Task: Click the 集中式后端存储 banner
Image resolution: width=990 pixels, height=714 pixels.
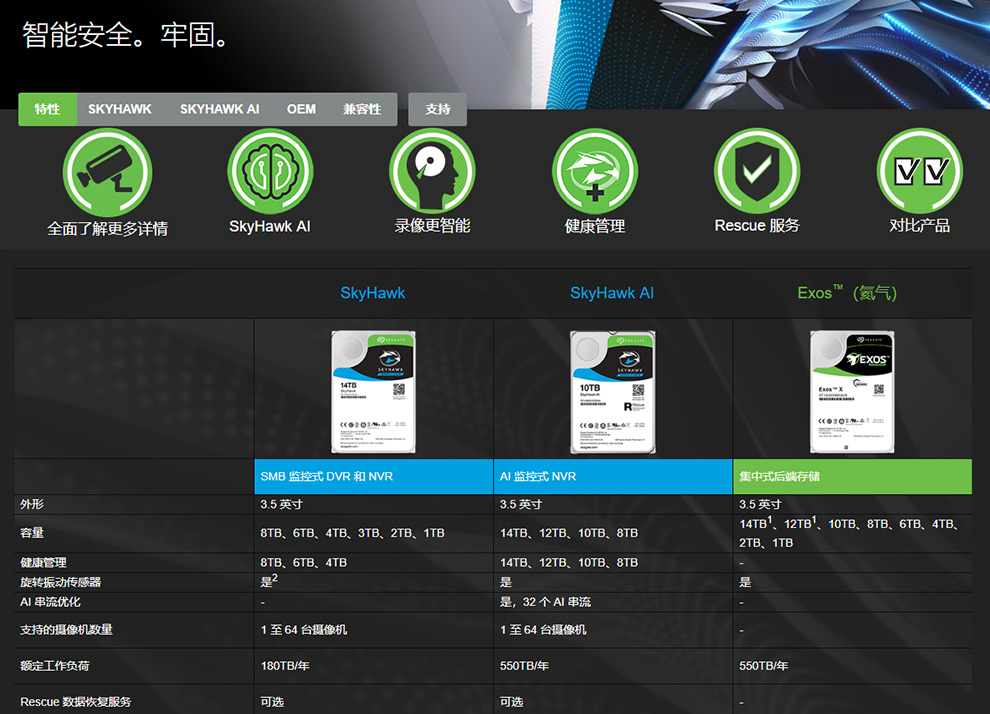Action: [852, 477]
